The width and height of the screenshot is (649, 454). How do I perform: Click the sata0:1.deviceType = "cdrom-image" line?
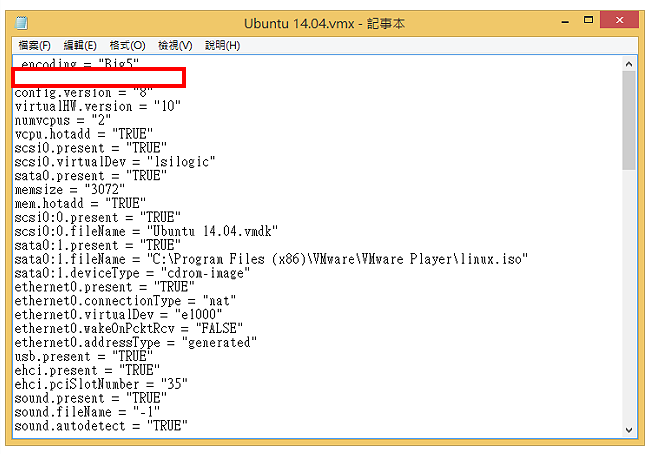(132, 273)
